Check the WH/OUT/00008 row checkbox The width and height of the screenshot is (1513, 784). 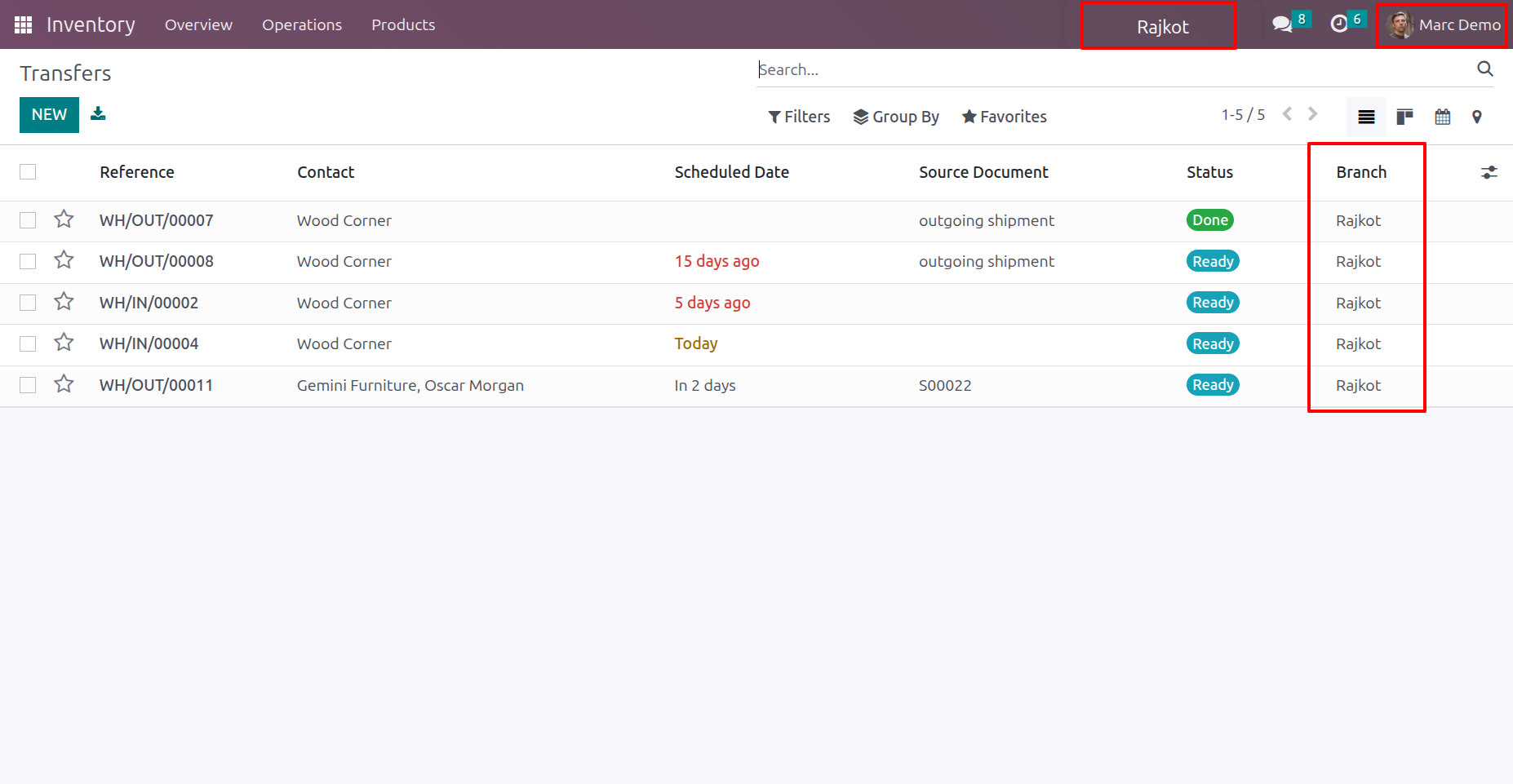[28, 261]
